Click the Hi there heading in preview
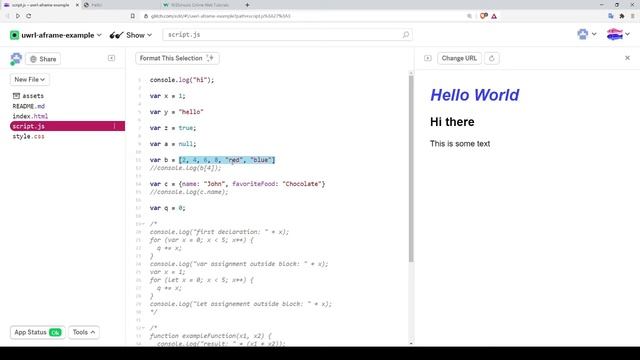Screen dimensions: 640x360 [x=452, y=122]
